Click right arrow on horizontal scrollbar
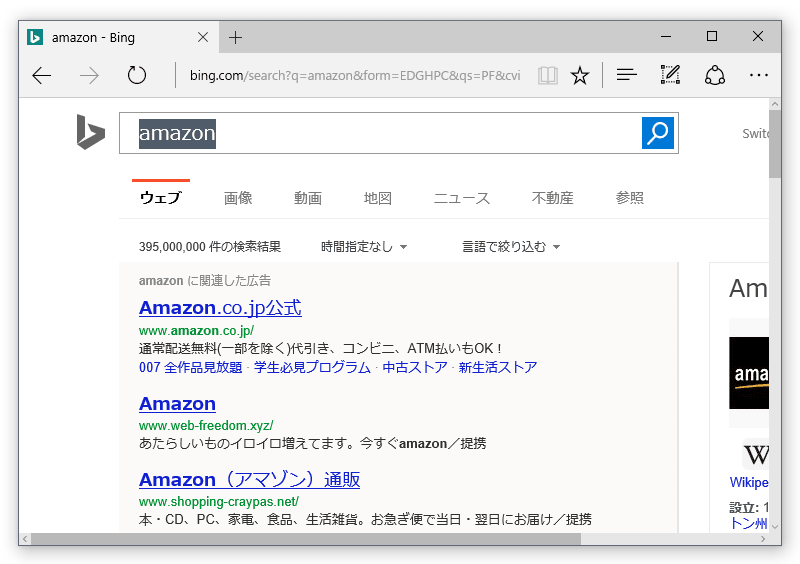800x564 pixels. (763, 539)
